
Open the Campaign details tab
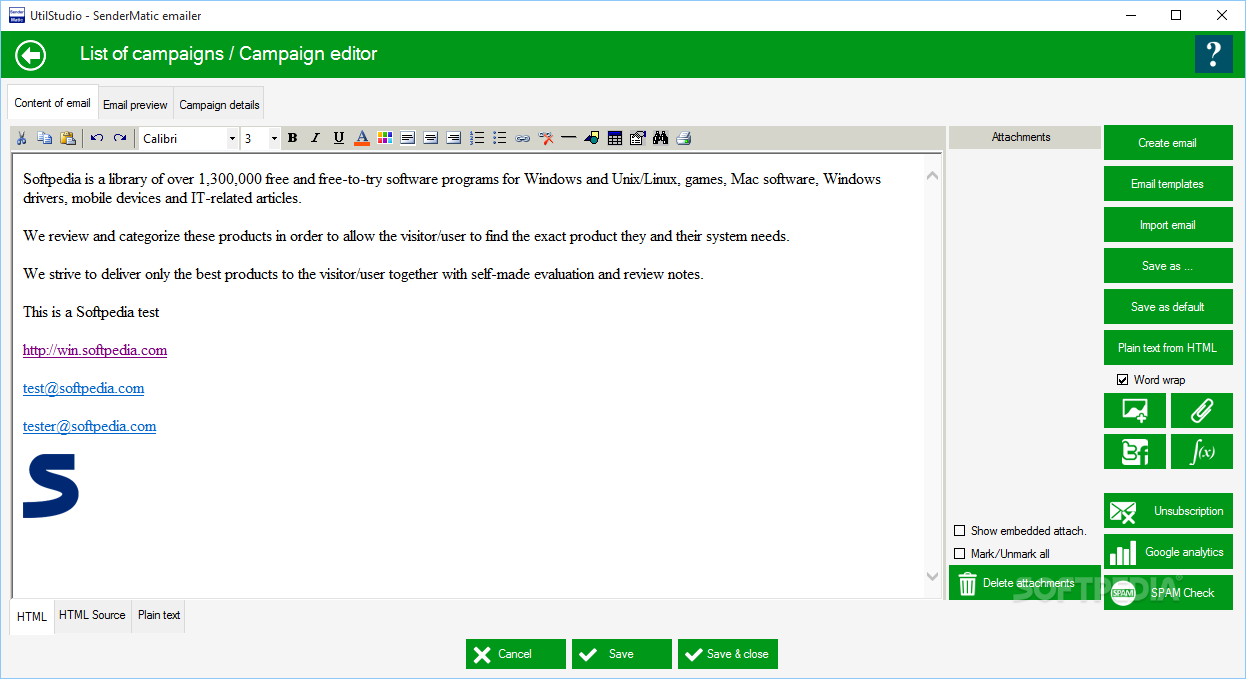pyautogui.click(x=219, y=104)
